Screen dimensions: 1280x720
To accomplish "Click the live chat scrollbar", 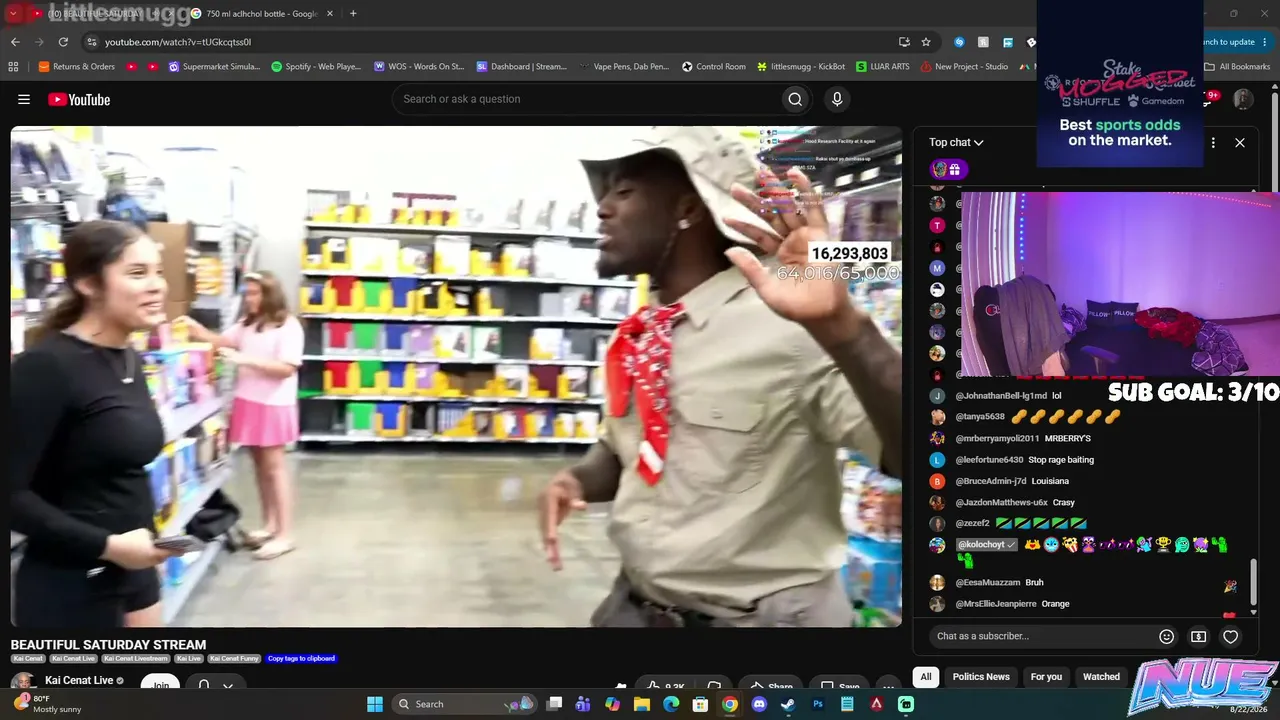I will (1253, 580).
